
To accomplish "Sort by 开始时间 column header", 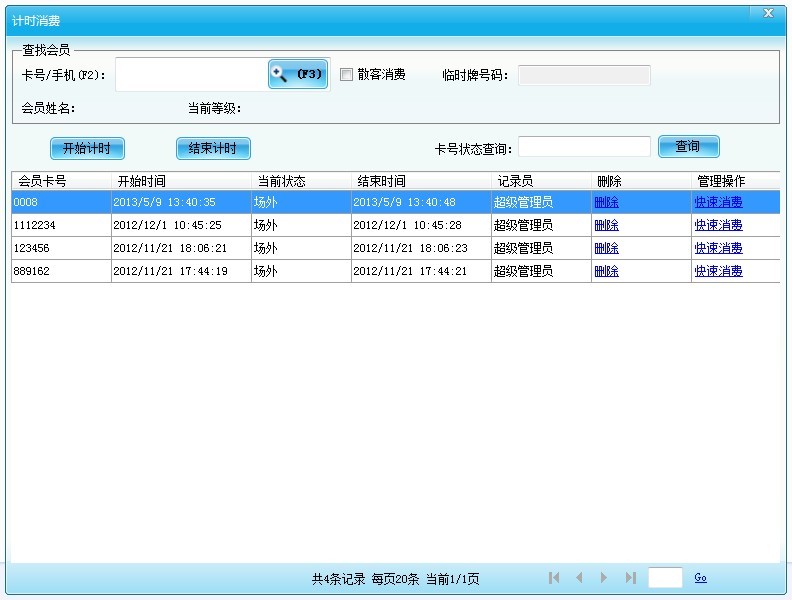I will coord(181,181).
